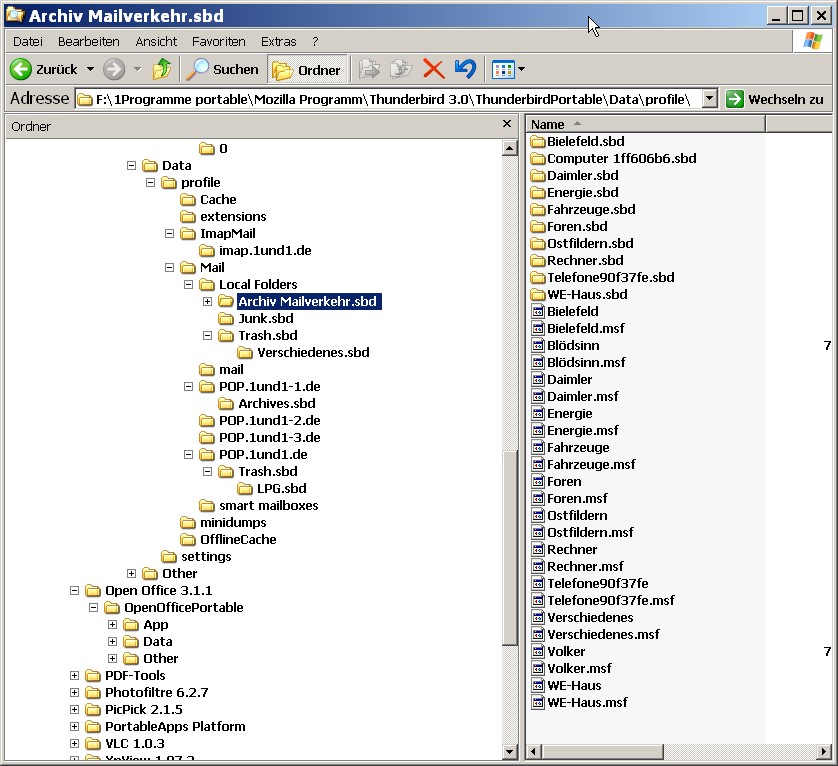Expand the Archiv Mailverkehr.sbd tree node
Screen dimensions: 838x766
(208, 301)
